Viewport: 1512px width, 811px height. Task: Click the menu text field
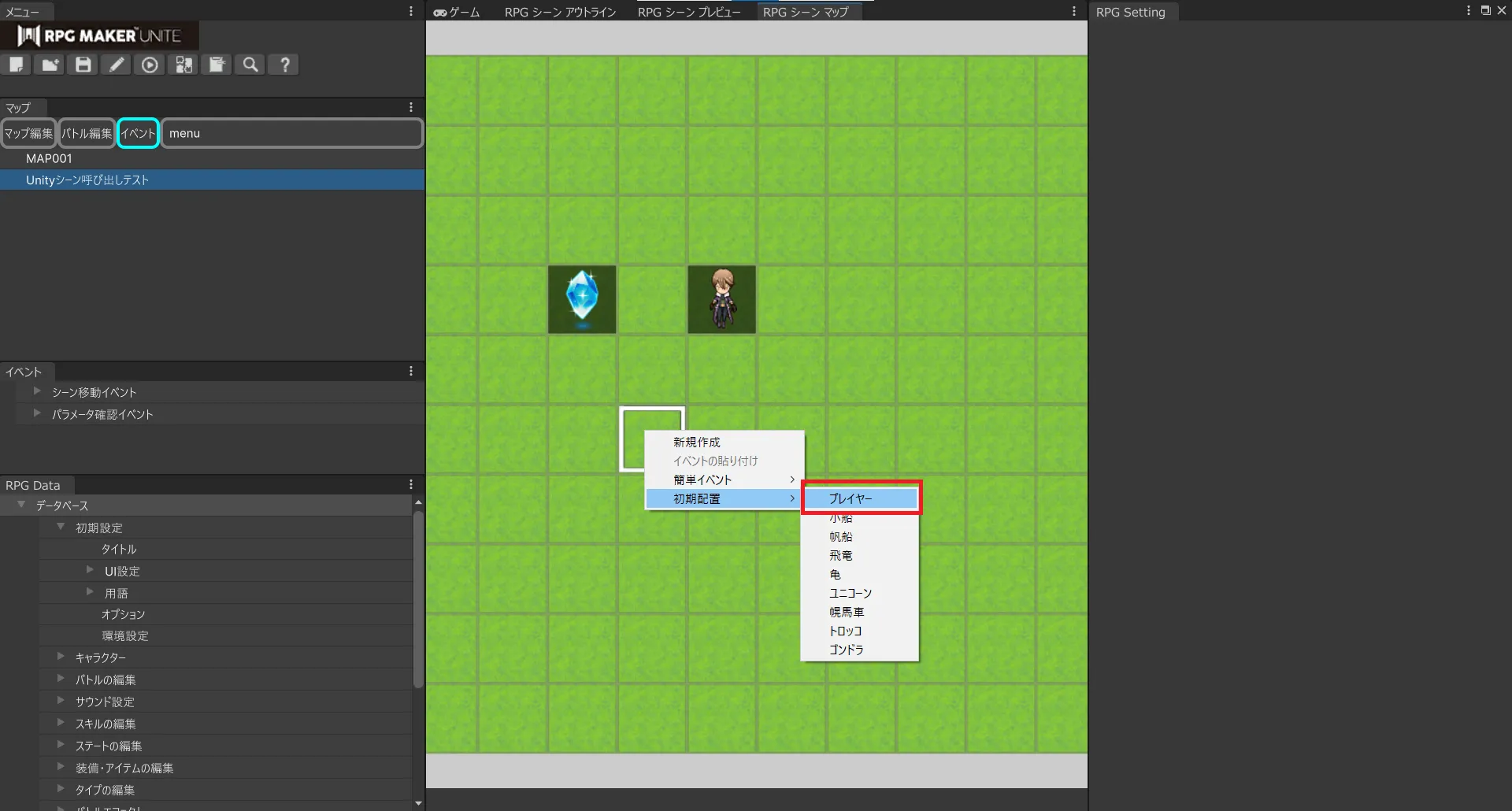(x=292, y=133)
